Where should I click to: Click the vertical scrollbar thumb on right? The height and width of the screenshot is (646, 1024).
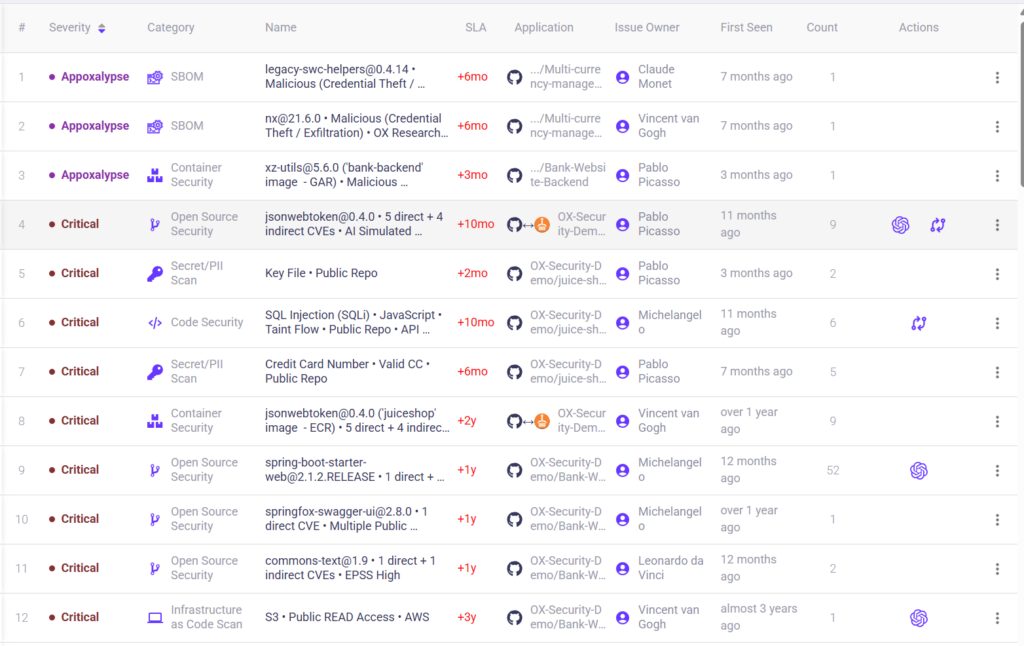point(1021,105)
